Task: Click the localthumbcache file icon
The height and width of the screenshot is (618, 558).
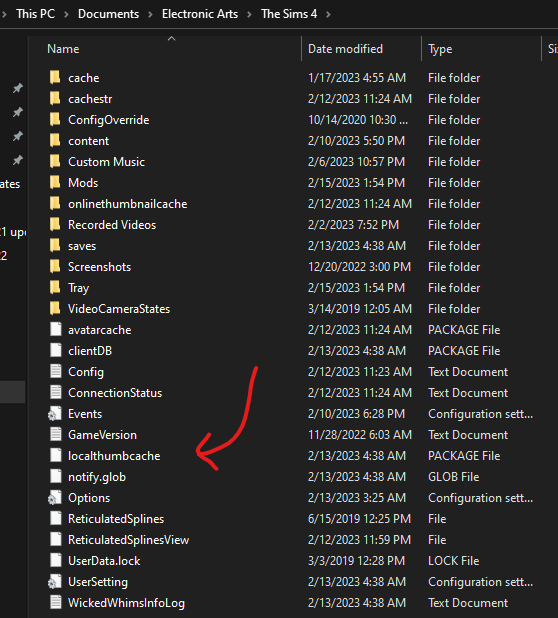Action: pos(56,455)
